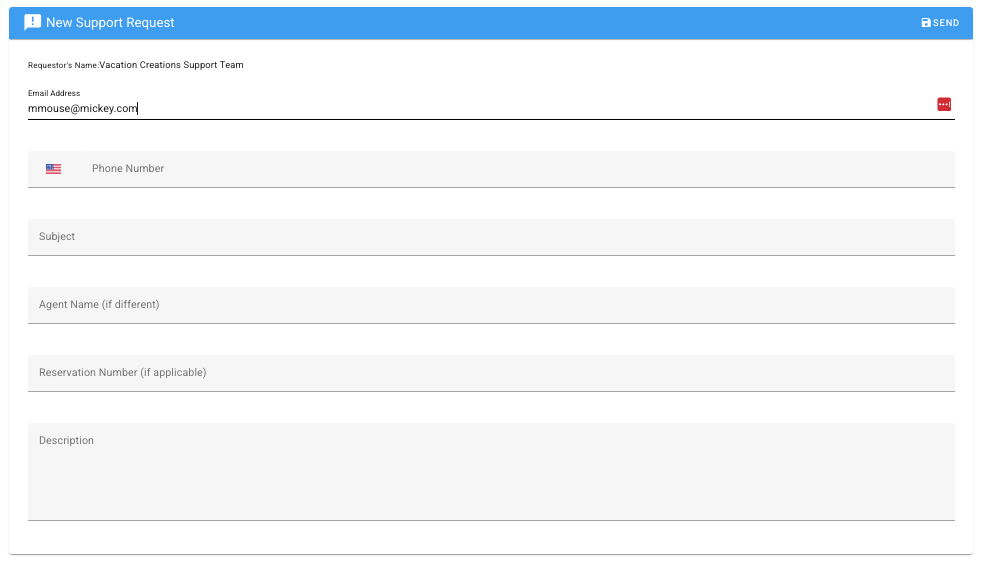Select the Subject input field
Screen dimensions: 982x575
(x=491, y=237)
